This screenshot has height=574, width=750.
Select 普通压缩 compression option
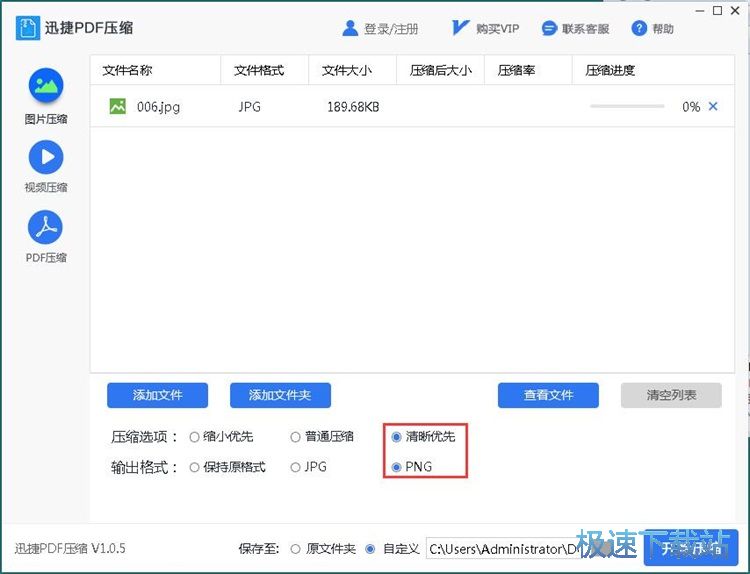[x=296, y=437]
